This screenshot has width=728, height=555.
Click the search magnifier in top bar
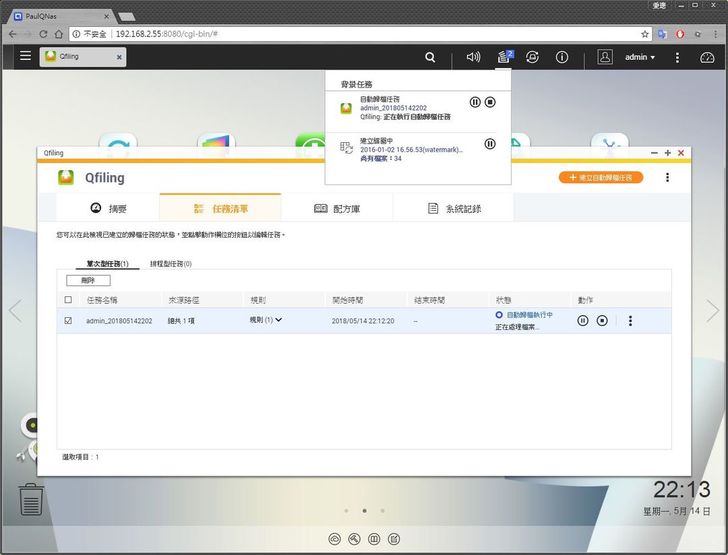[x=430, y=57]
